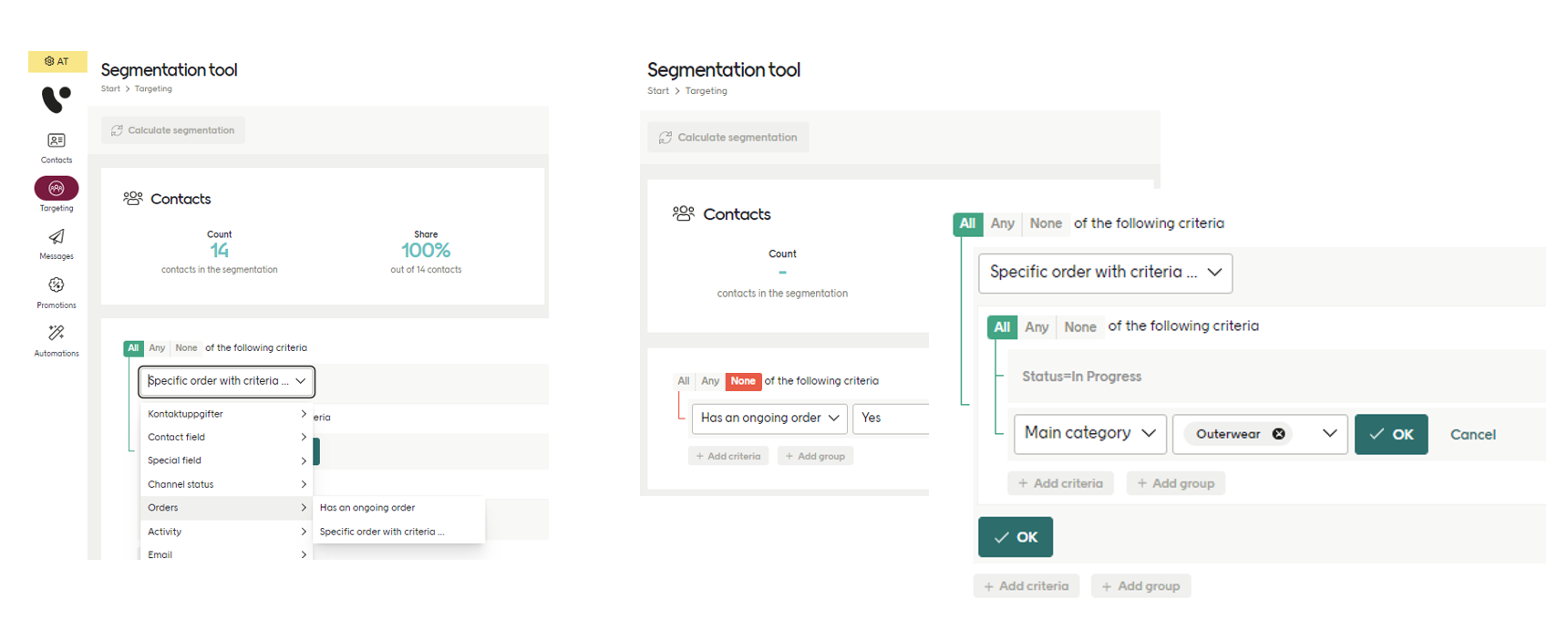Screen dimensions: 1568x641
Task: Open the Activity menu entry
Action: [x=226, y=532]
